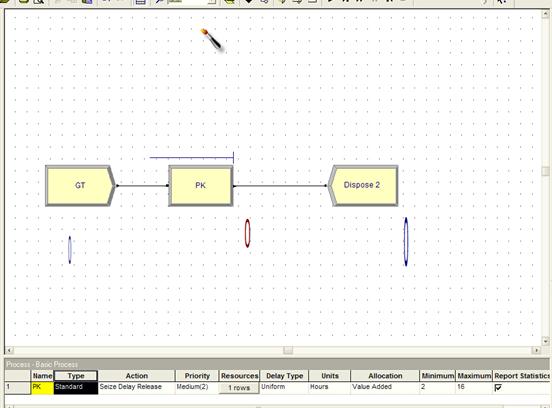The width and height of the screenshot is (552, 408).
Task: Click flowchart horizontal scrollbar left arrow
Action: point(9,350)
